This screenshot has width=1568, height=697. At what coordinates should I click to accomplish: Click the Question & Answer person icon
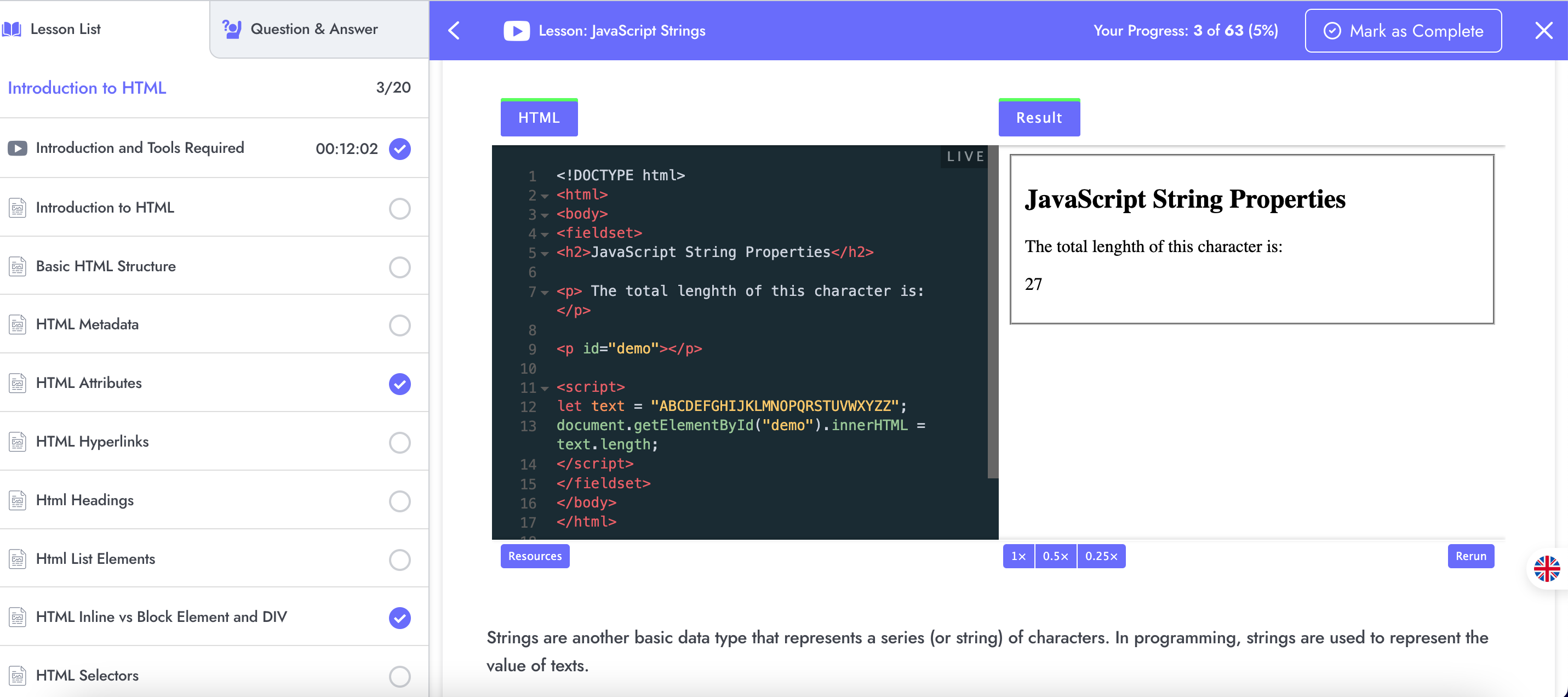(x=231, y=28)
